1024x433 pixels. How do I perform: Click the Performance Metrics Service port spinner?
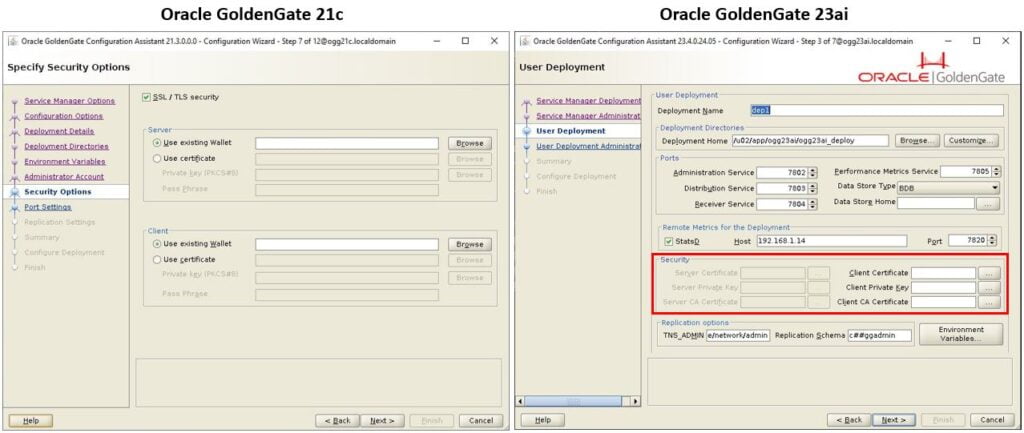pyautogui.click(x=995, y=172)
